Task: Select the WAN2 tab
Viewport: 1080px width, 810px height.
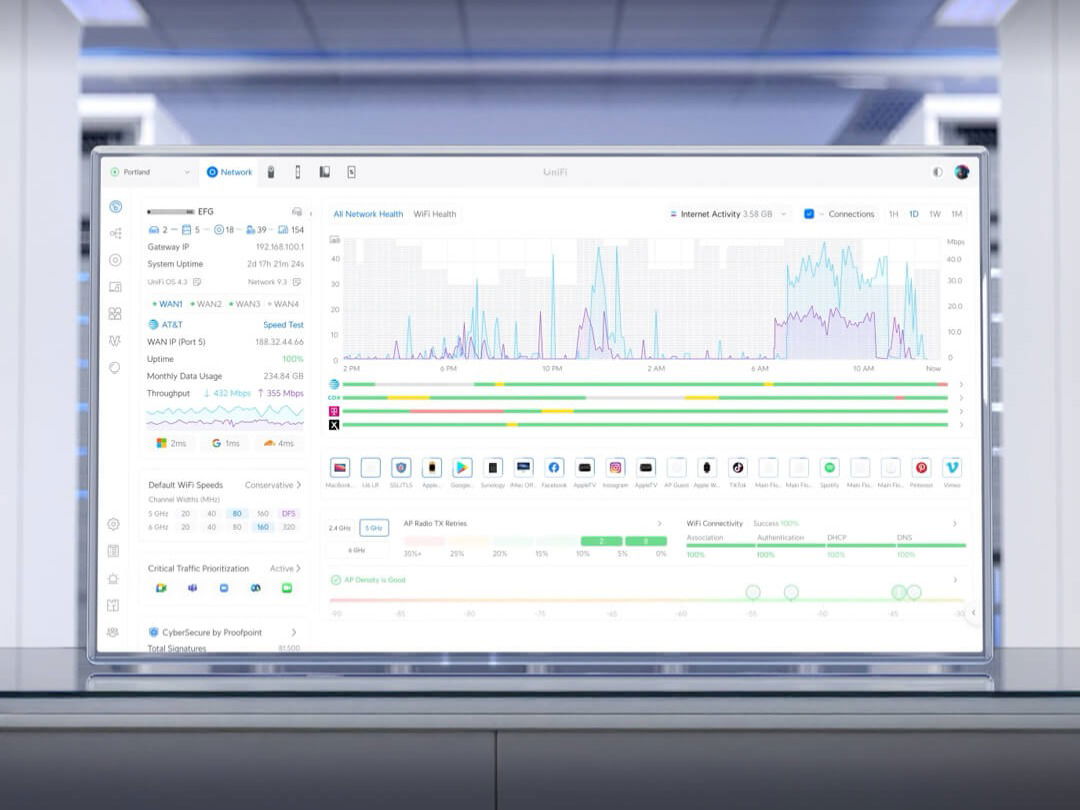Action: point(206,304)
